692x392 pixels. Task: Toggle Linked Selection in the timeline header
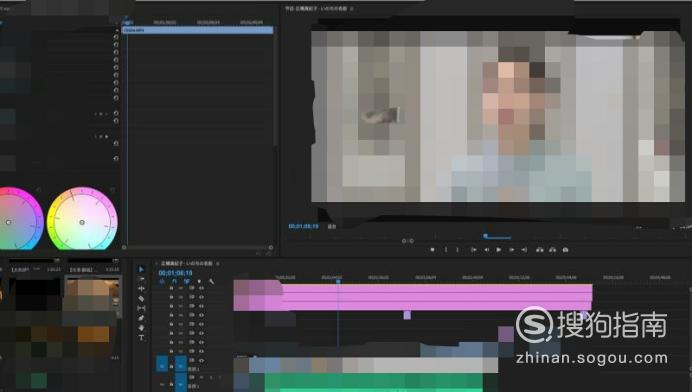187,281
